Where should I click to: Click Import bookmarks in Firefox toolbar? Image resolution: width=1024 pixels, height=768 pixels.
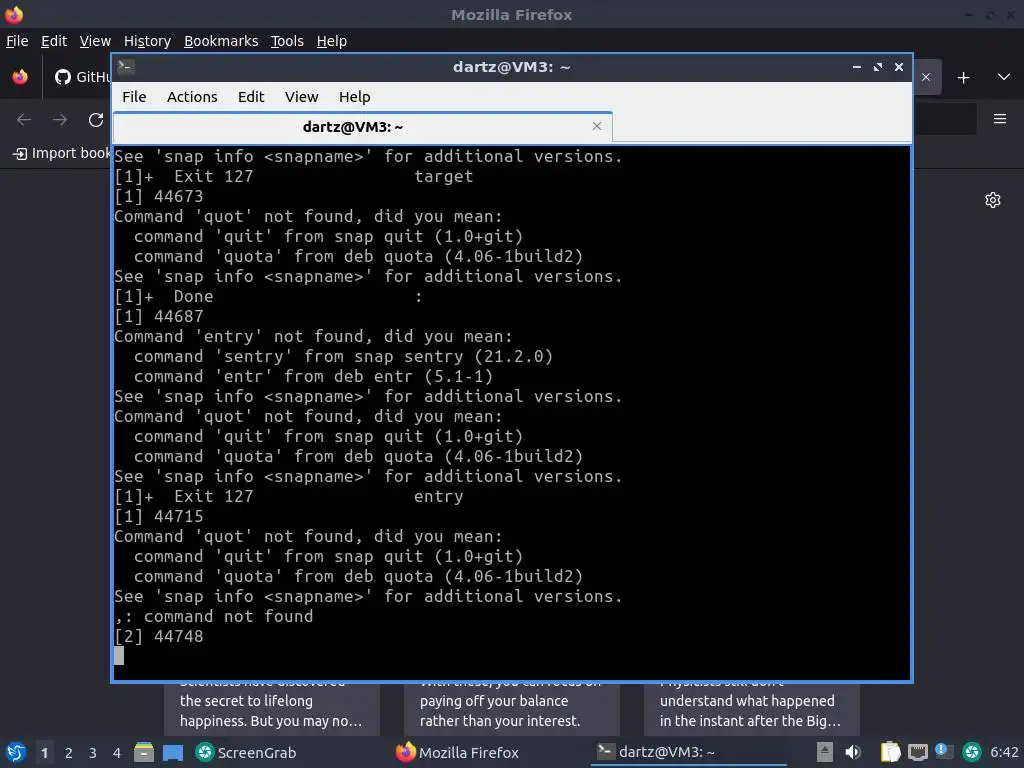tap(62, 153)
